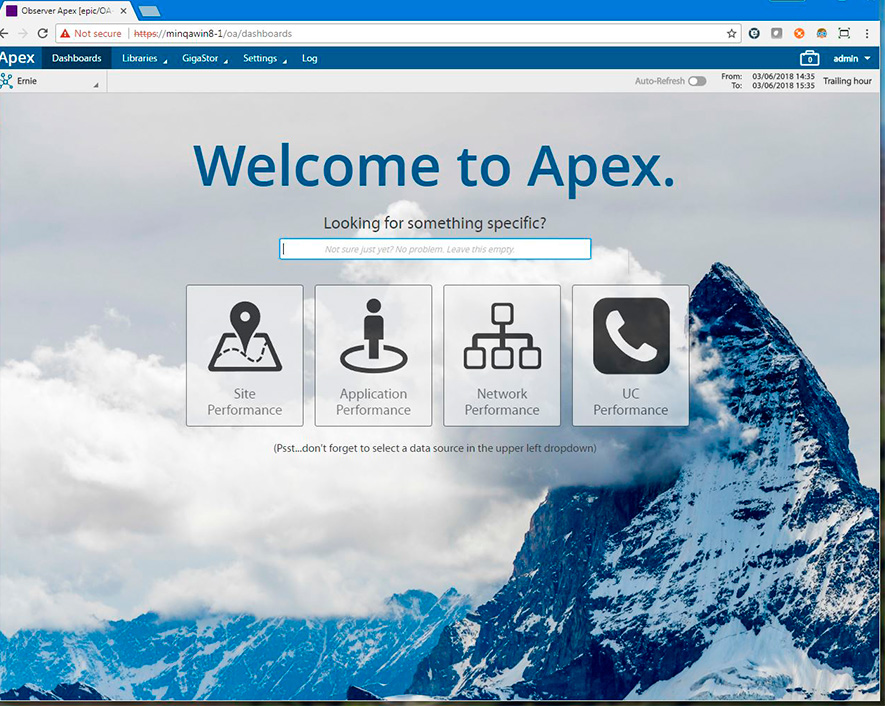Click the Auto-Refresh label
885x706 pixels.
[659, 81]
